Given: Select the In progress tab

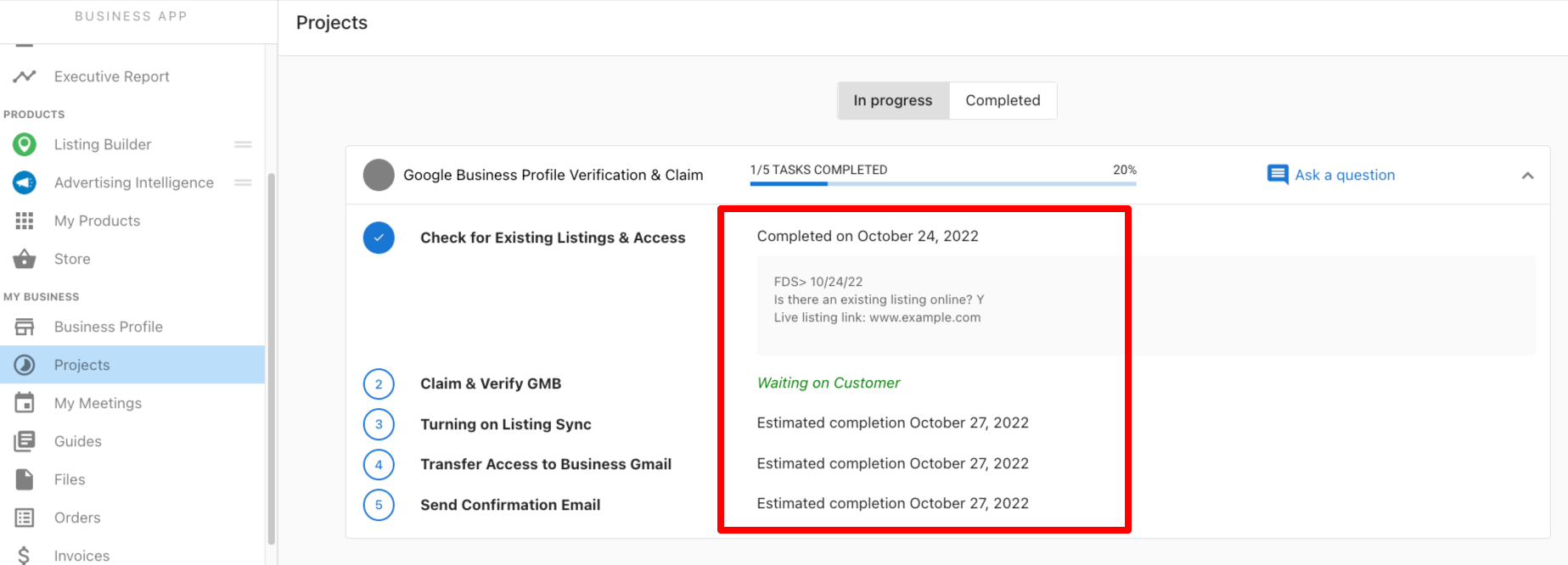Looking at the screenshot, I should [x=892, y=100].
